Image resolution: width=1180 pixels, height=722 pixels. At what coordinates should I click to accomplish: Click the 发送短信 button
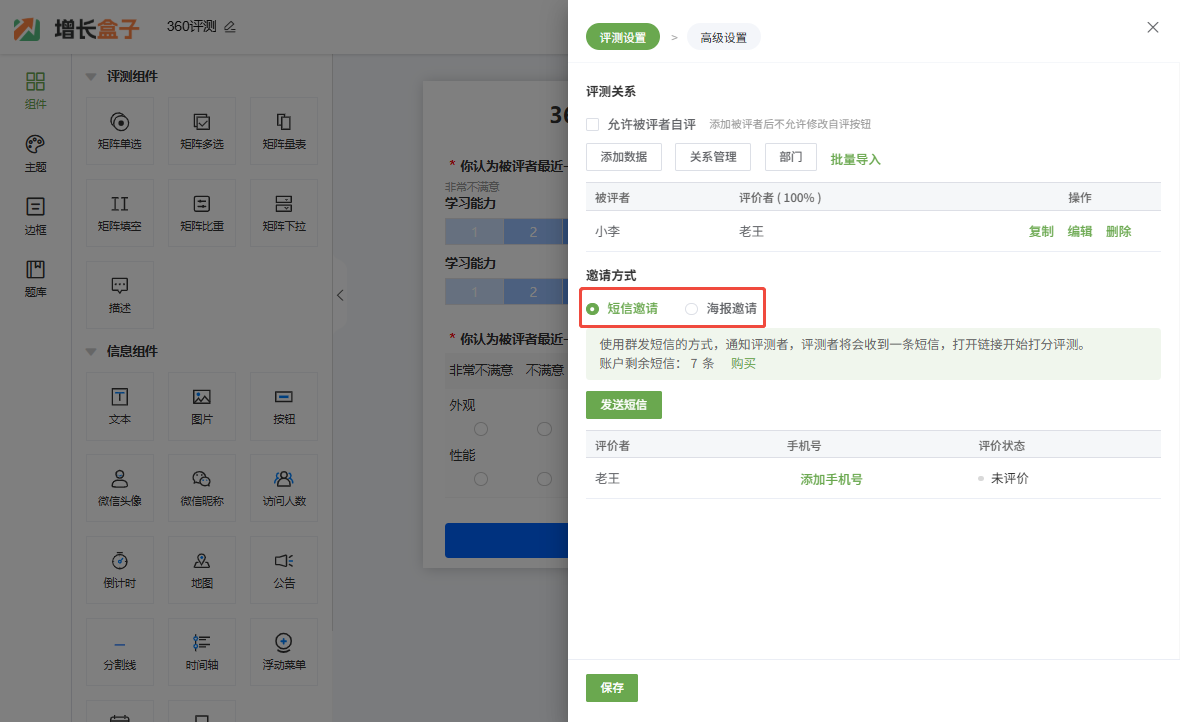click(624, 404)
